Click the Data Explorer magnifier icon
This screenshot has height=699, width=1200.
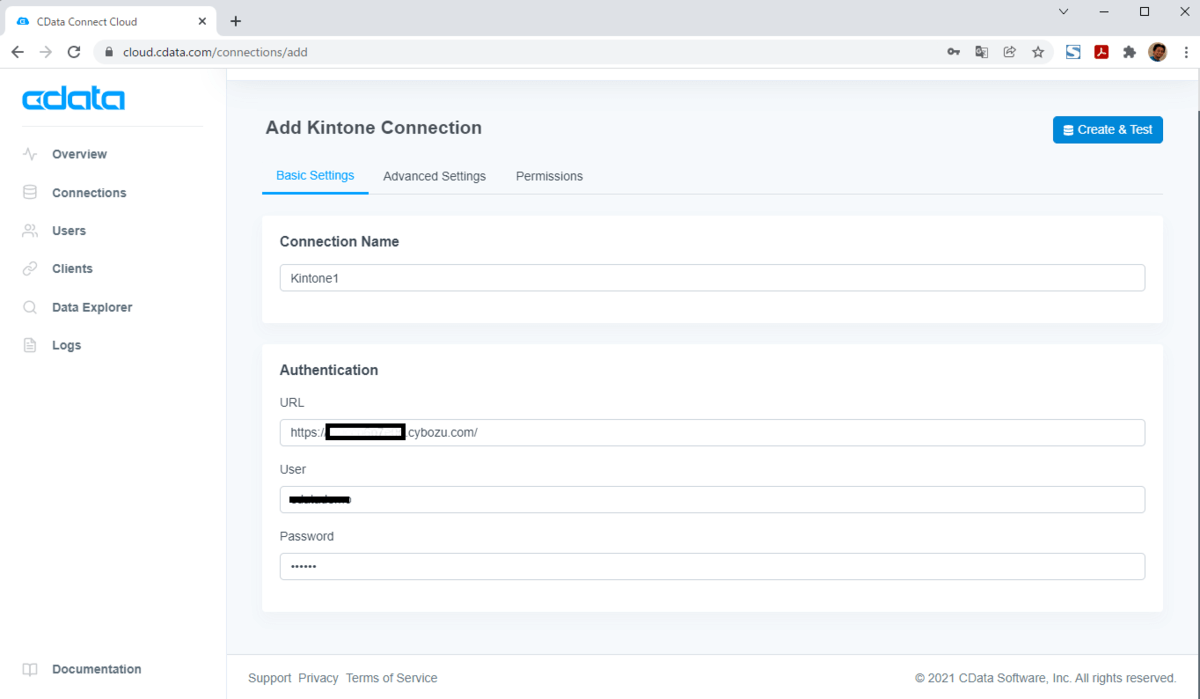click(30, 307)
